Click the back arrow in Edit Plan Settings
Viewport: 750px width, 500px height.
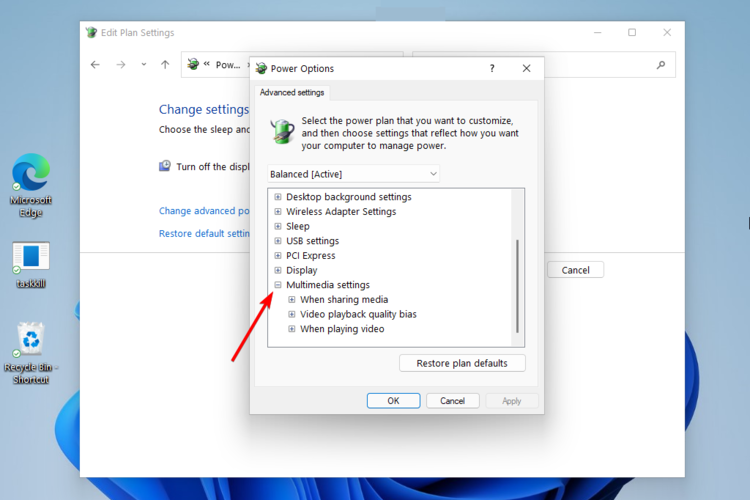[95, 65]
